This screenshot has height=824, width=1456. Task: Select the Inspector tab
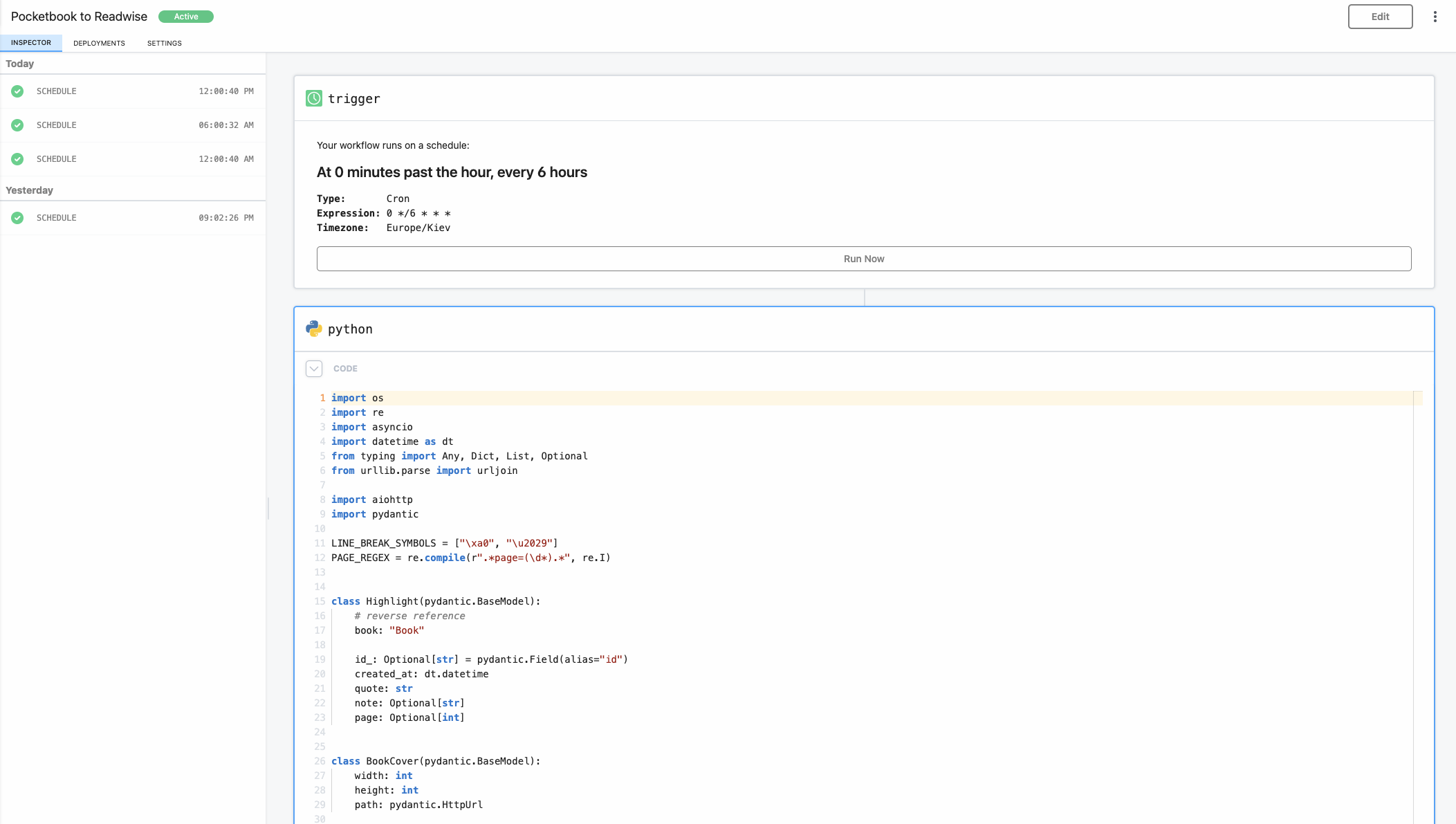[31, 43]
